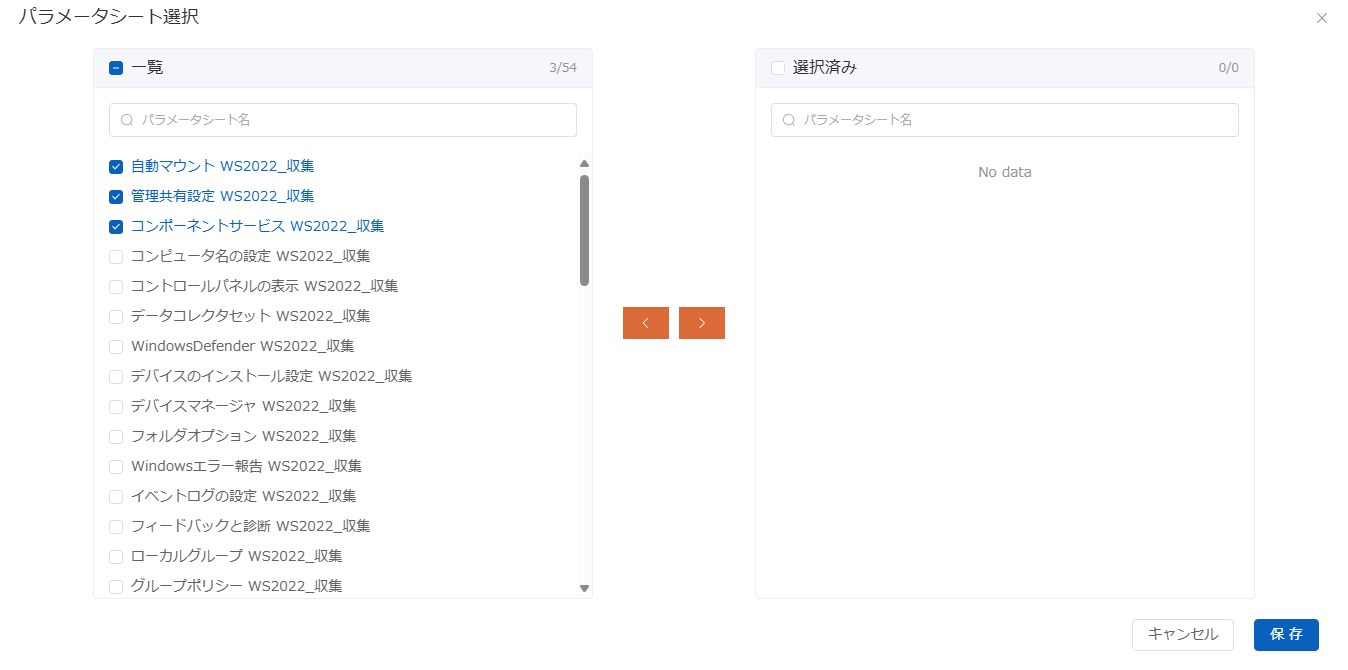Viewport: 1348px width, 670px height.
Task: Click search icon in 選択済み search box
Action: tap(789, 120)
